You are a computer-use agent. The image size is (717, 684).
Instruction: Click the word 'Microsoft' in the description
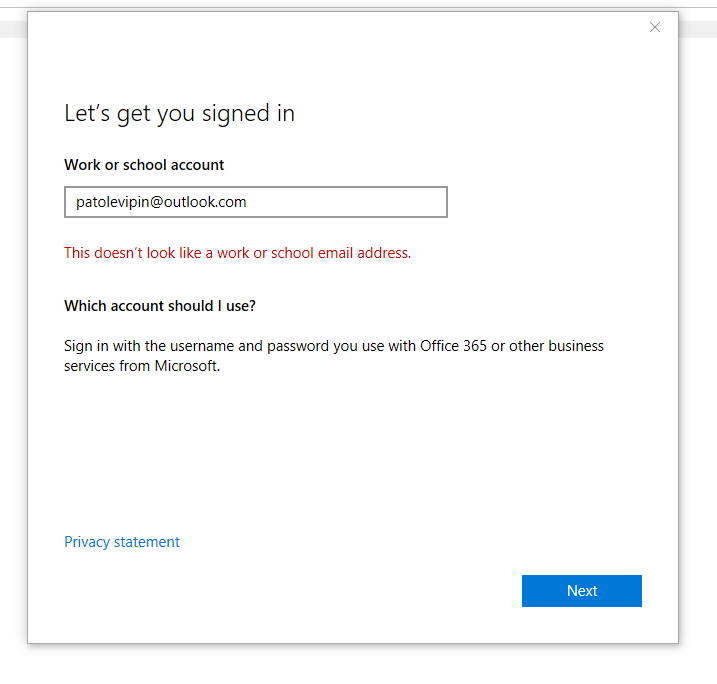pos(187,366)
